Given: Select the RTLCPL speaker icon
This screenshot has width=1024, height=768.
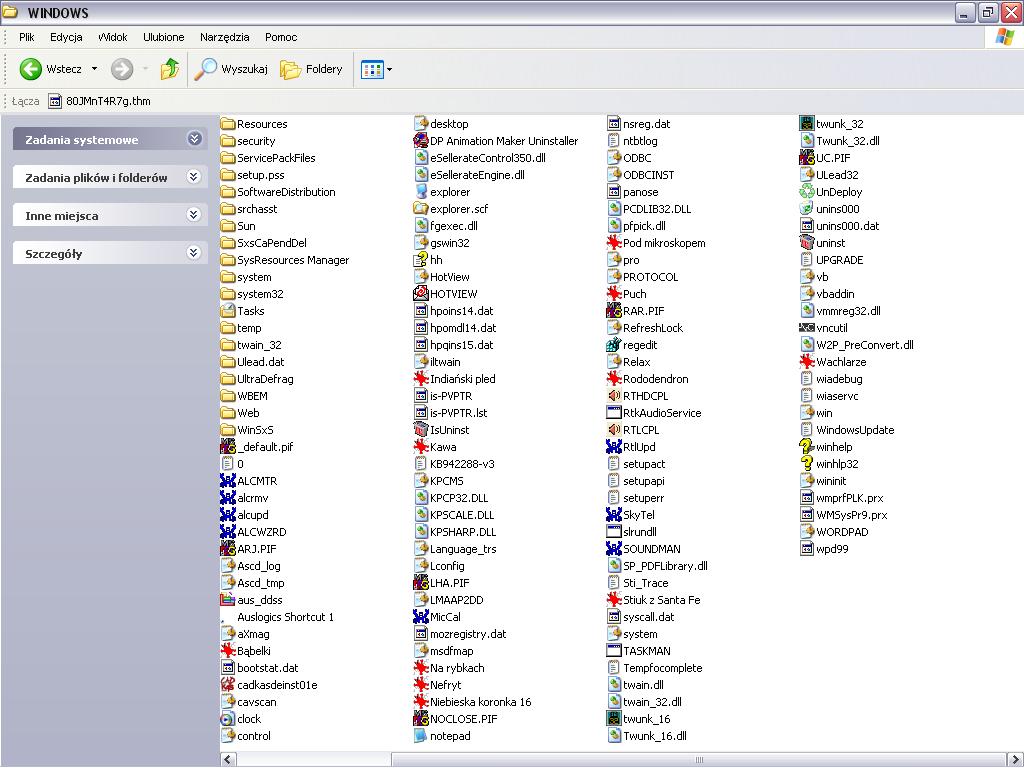Looking at the screenshot, I should (x=613, y=430).
